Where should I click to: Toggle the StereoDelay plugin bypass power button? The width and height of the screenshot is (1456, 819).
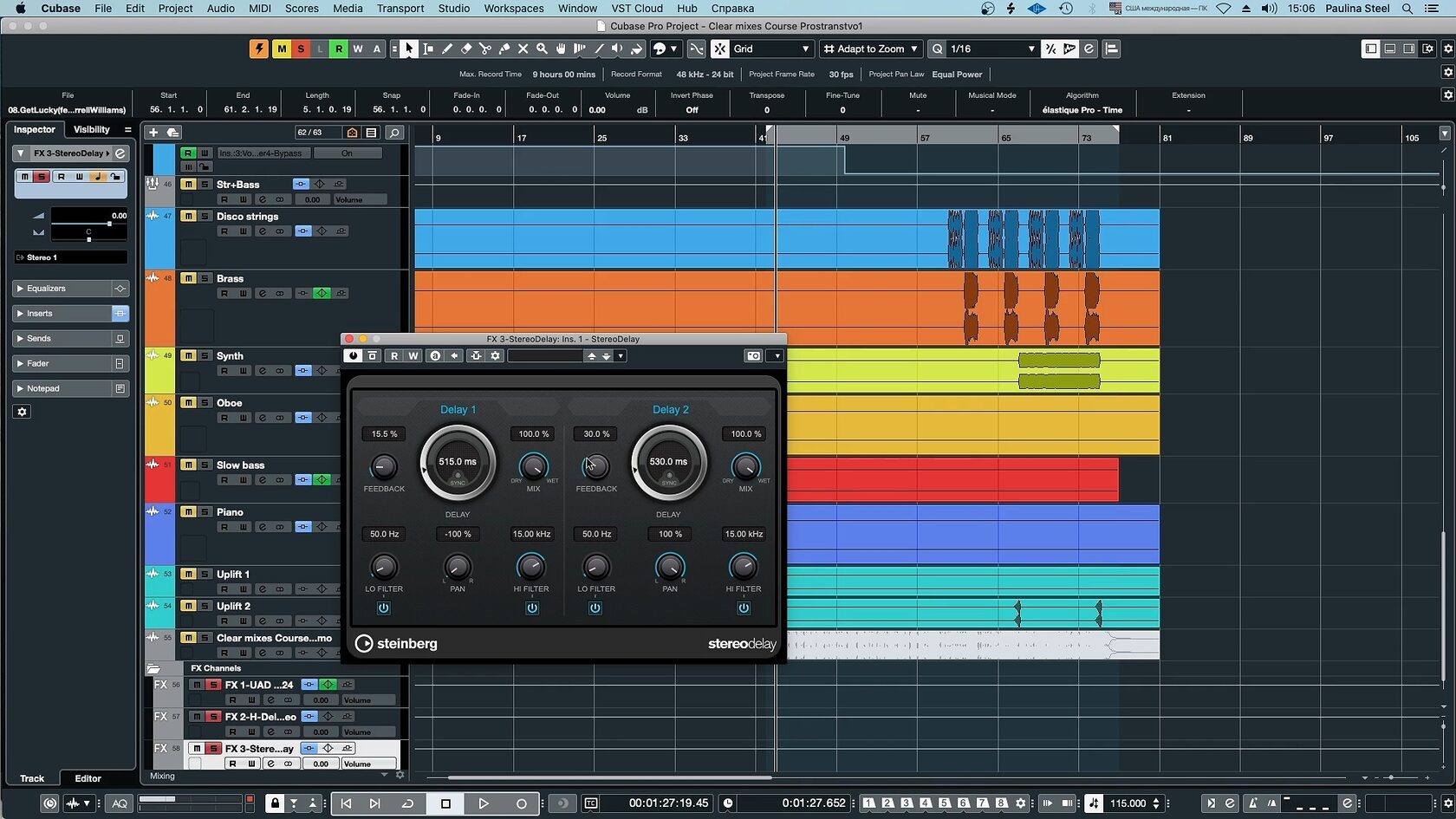(x=353, y=356)
